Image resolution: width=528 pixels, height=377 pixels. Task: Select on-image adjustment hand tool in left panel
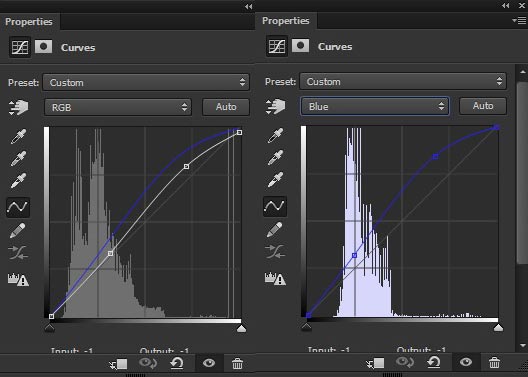[x=18, y=107]
